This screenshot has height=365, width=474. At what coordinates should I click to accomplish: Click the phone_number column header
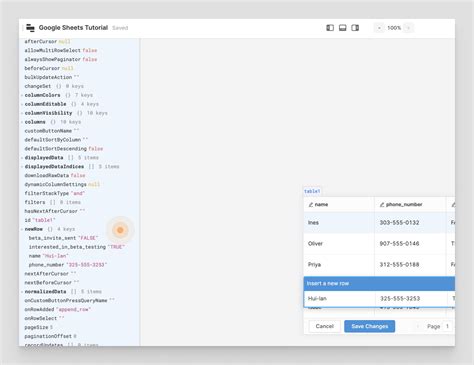(x=410, y=205)
